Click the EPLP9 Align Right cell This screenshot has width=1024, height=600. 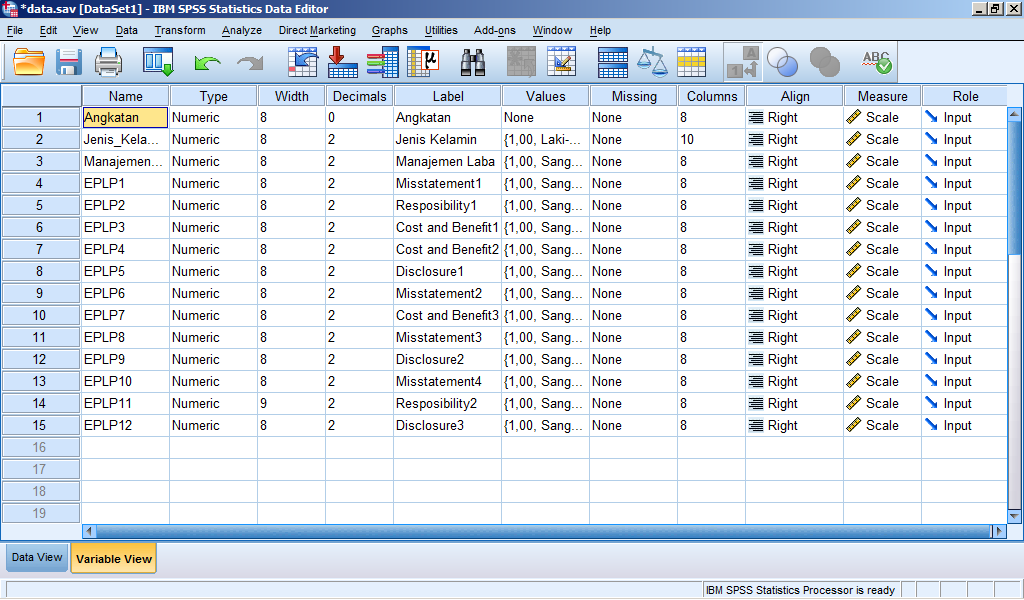click(x=795, y=360)
